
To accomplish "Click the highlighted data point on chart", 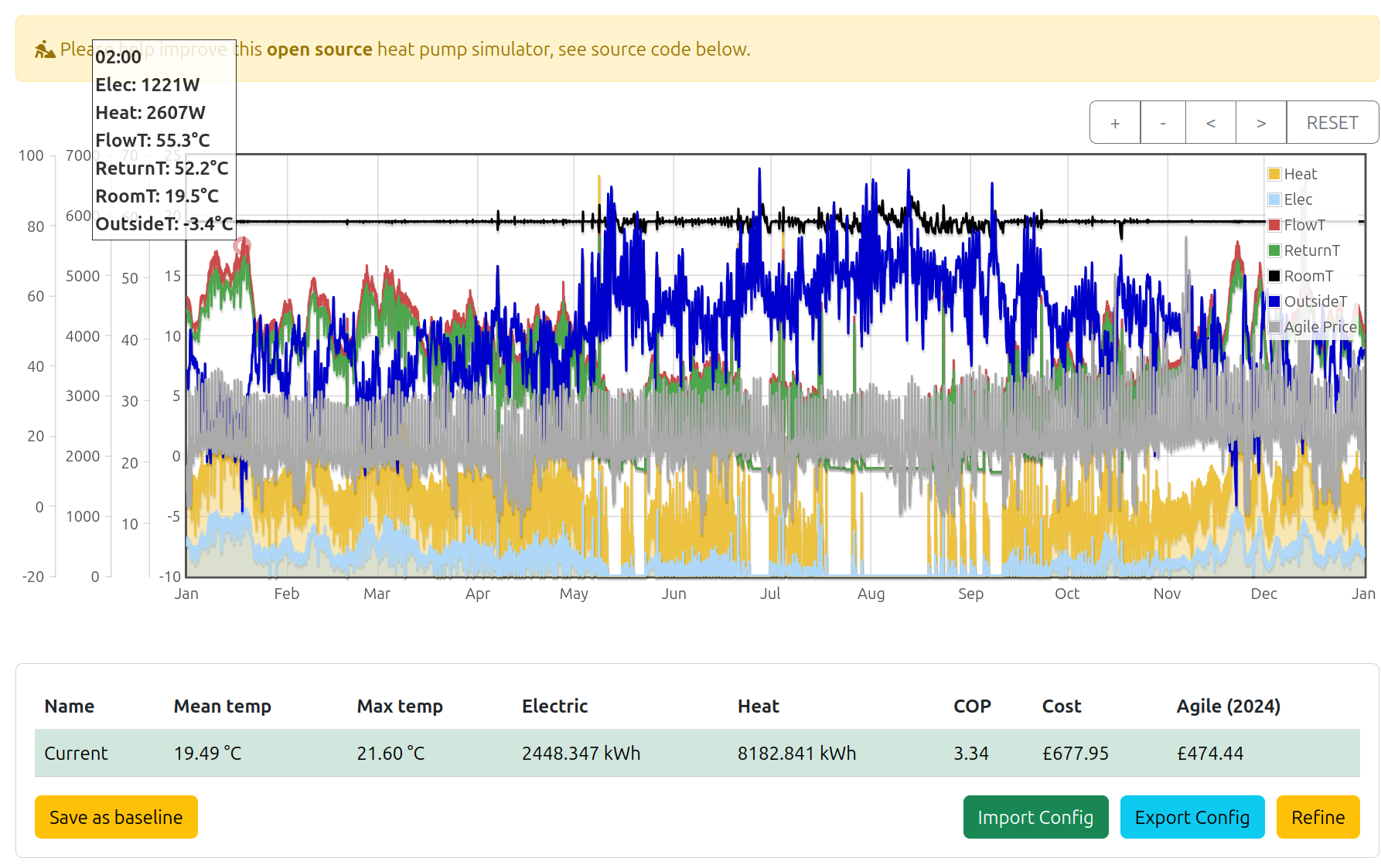I will click(243, 246).
